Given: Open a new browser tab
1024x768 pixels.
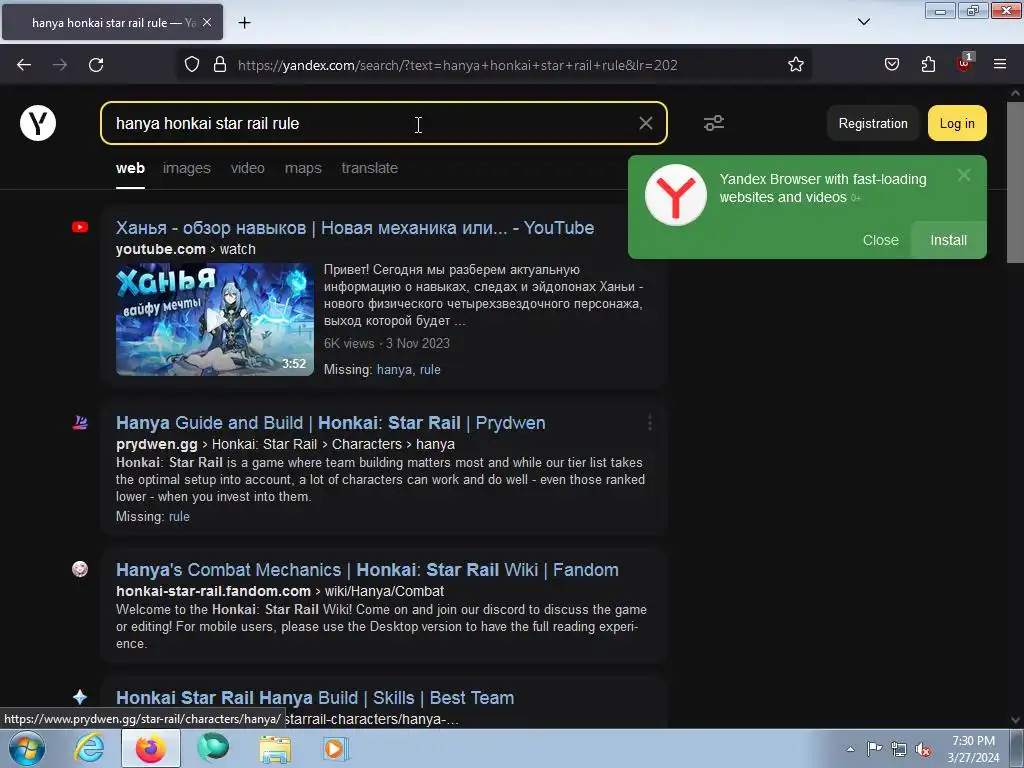Looking at the screenshot, I should (x=244, y=23).
